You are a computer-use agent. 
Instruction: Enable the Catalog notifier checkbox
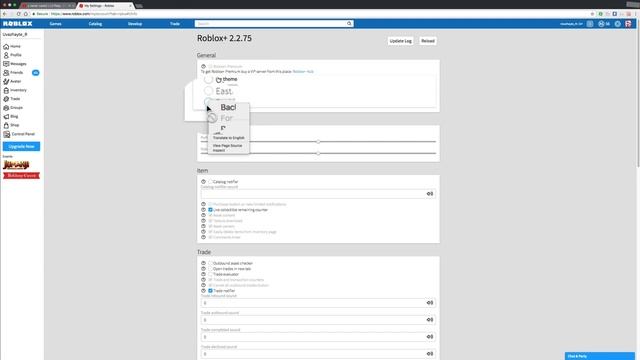point(211,182)
